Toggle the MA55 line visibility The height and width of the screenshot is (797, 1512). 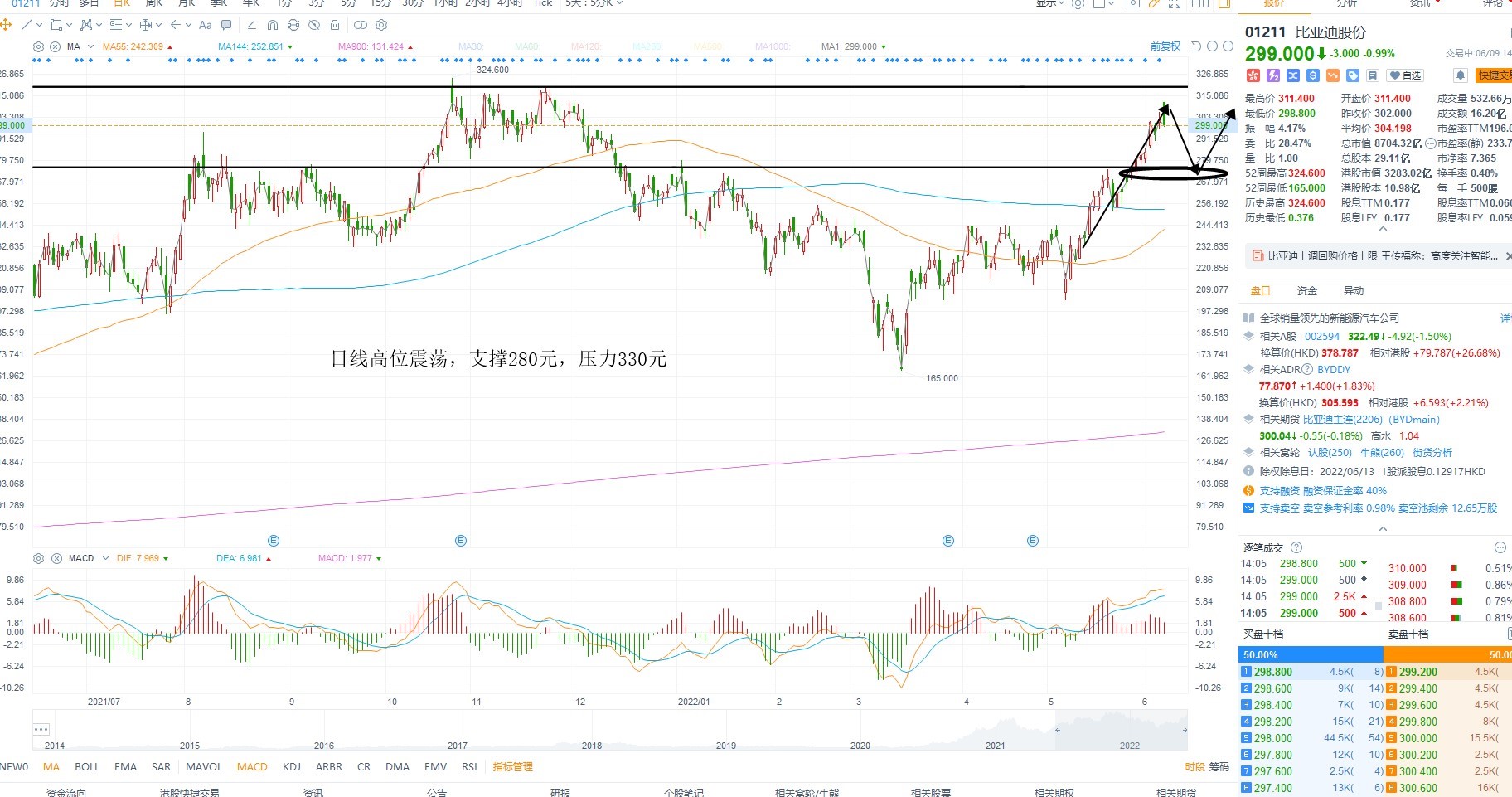(x=138, y=46)
